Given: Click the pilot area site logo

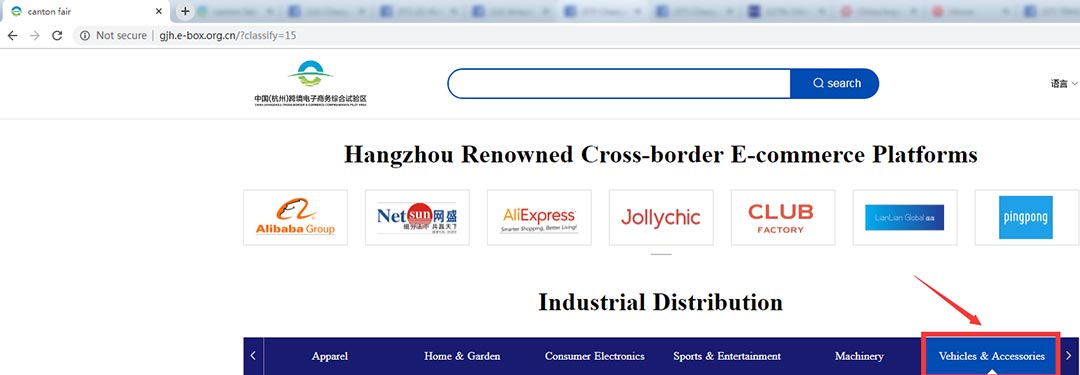Looking at the screenshot, I should tap(310, 83).
